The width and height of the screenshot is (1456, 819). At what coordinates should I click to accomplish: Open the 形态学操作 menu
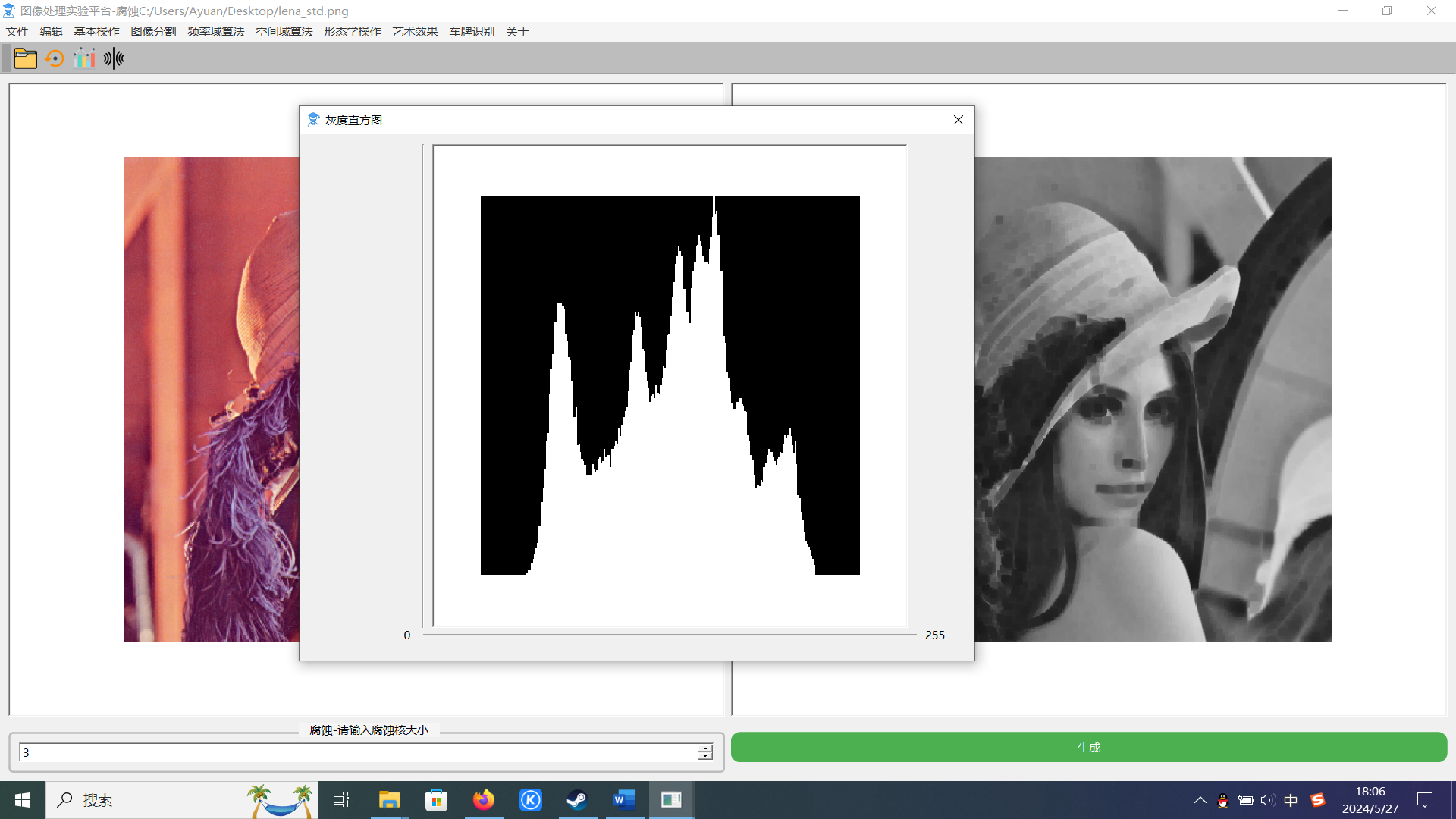point(352,31)
